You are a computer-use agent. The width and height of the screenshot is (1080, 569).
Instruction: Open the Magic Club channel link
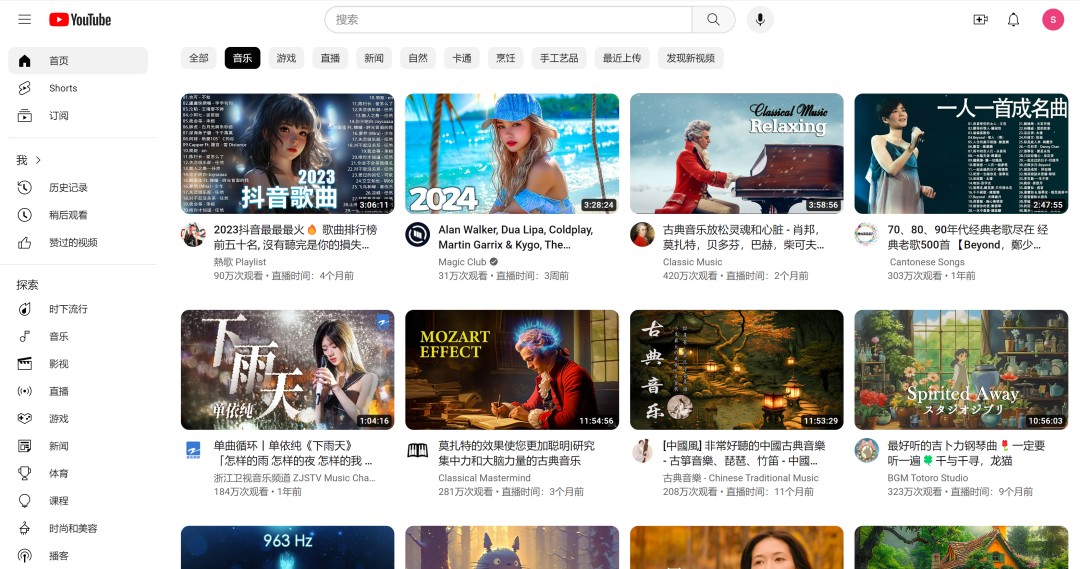click(462, 262)
